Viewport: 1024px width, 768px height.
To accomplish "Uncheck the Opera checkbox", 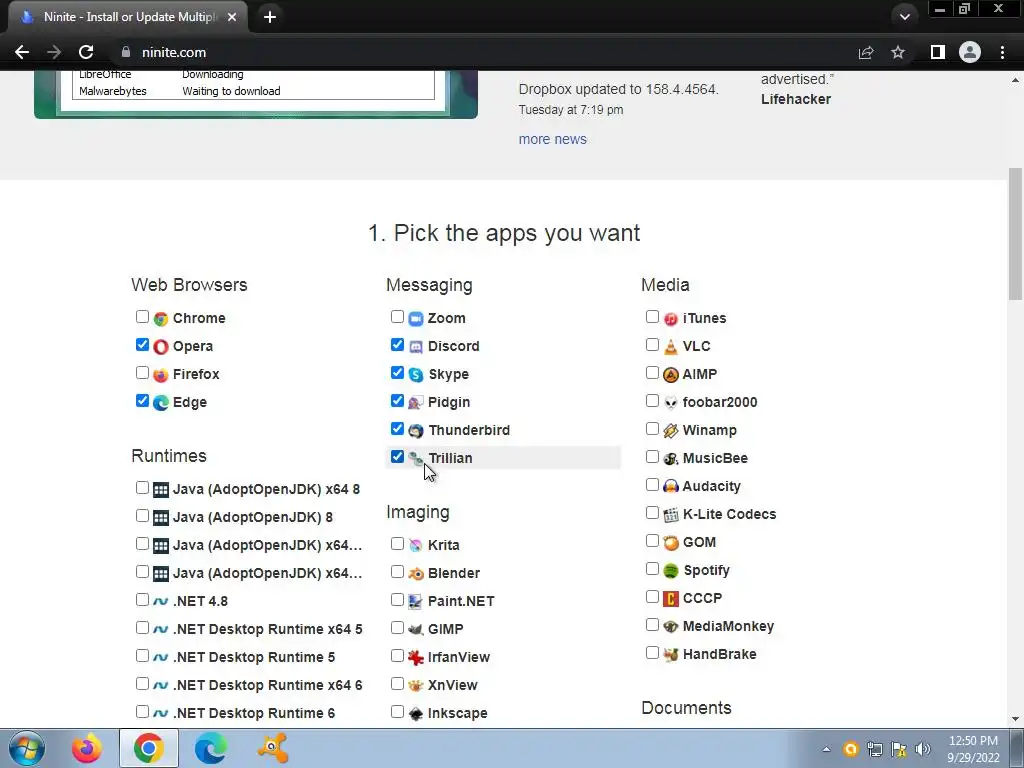I will tap(142, 345).
